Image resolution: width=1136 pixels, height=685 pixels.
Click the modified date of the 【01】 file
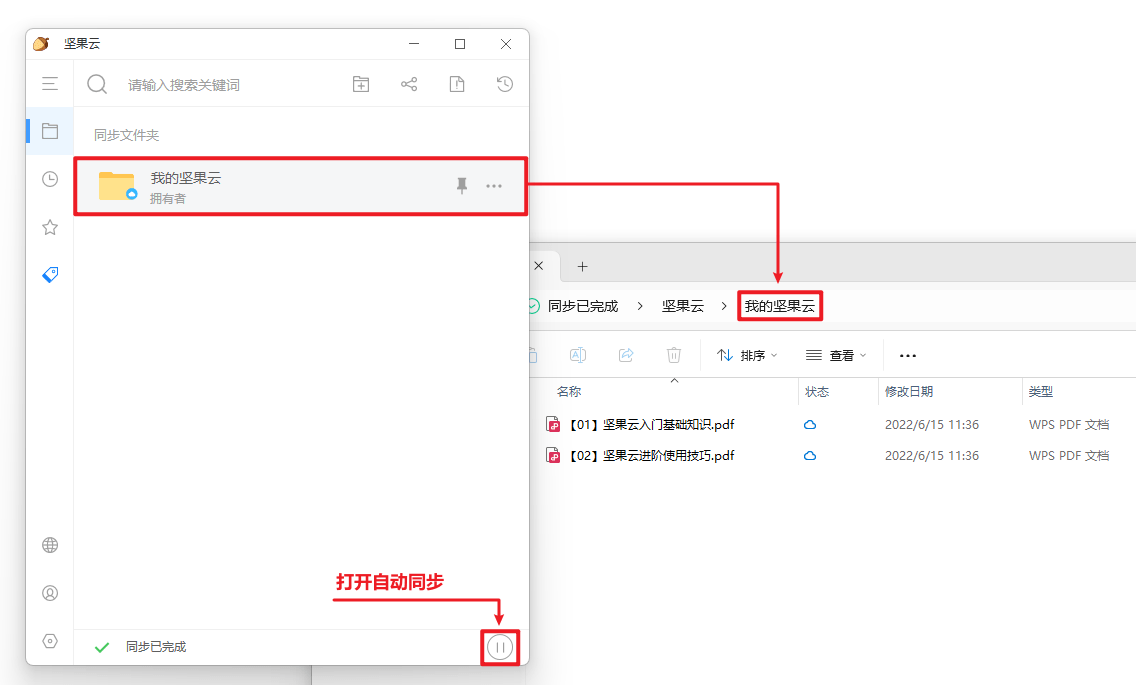(x=932, y=425)
